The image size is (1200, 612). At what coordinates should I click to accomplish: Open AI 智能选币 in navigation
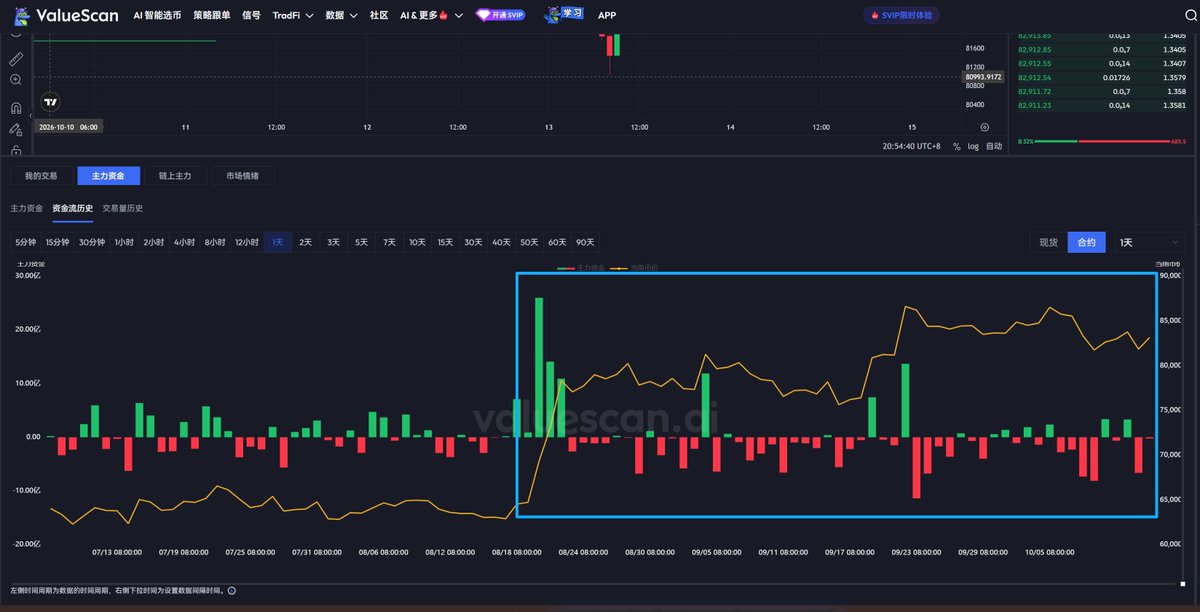pos(158,16)
